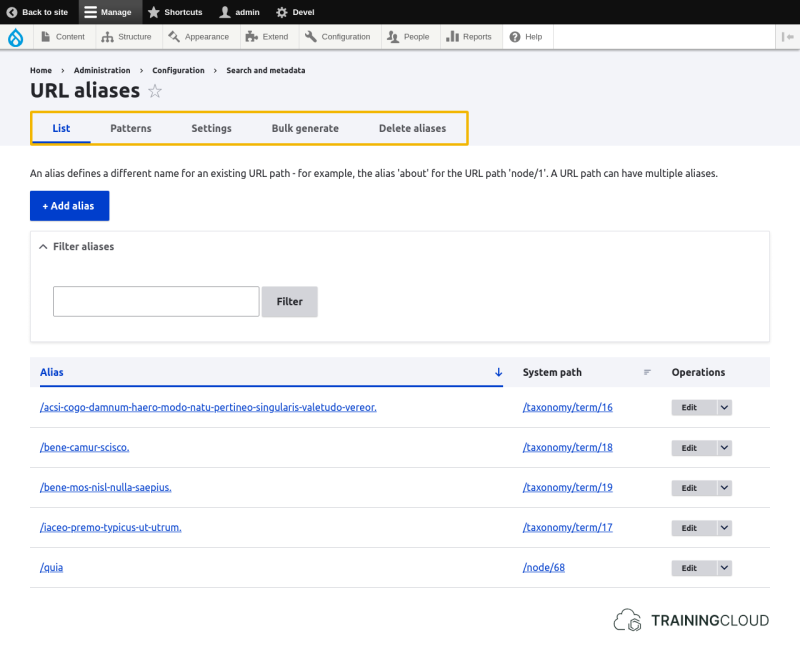
Task: Open the /taxonomy/term/18 system path
Action: (567, 447)
